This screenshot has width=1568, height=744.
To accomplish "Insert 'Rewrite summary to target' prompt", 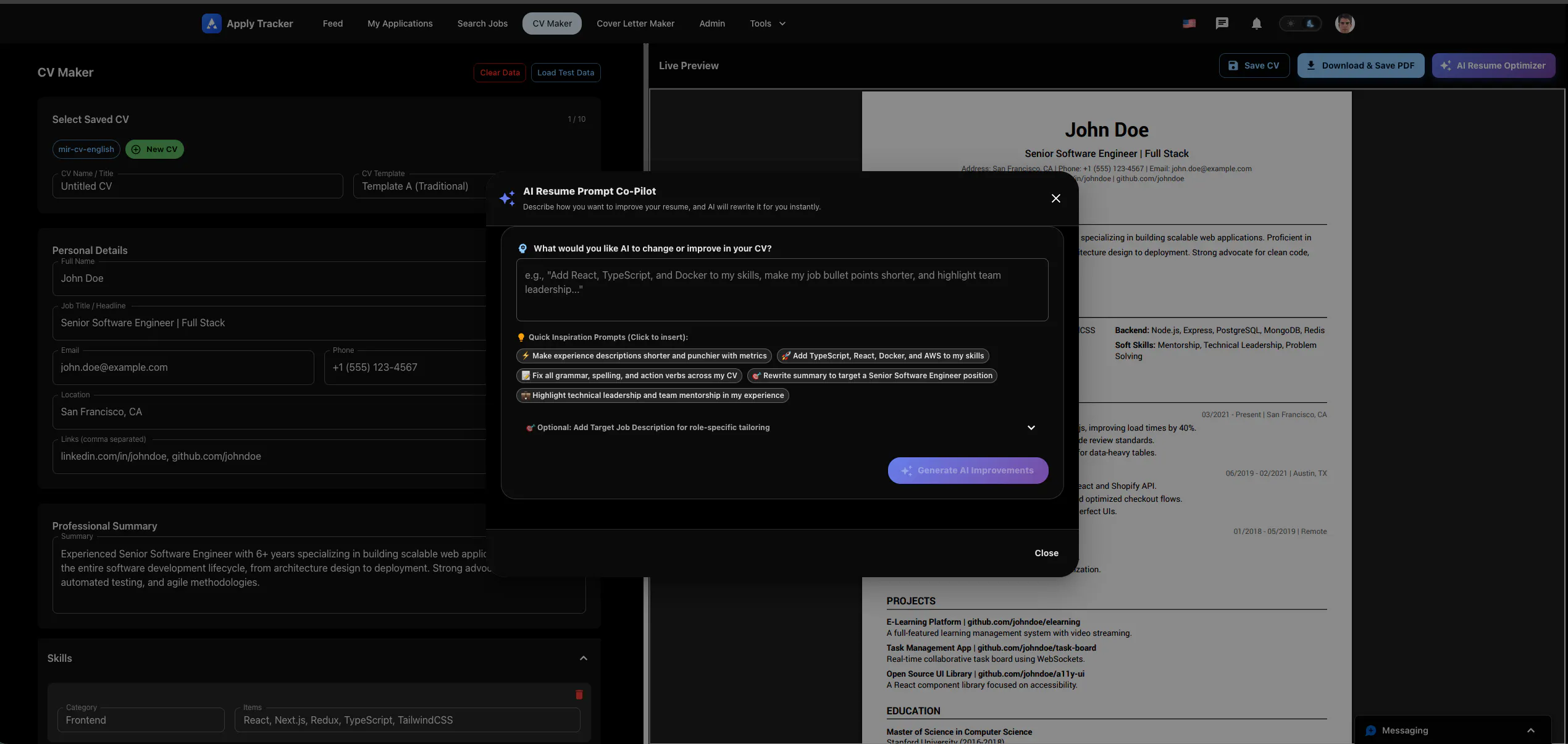I will coord(872,376).
